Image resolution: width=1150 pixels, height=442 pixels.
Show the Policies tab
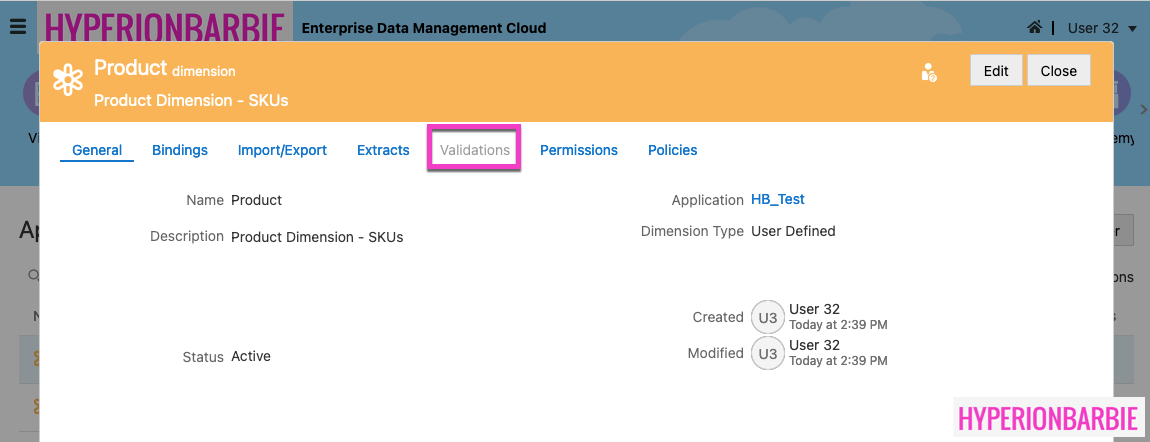pyautogui.click(x=672, y=150)
